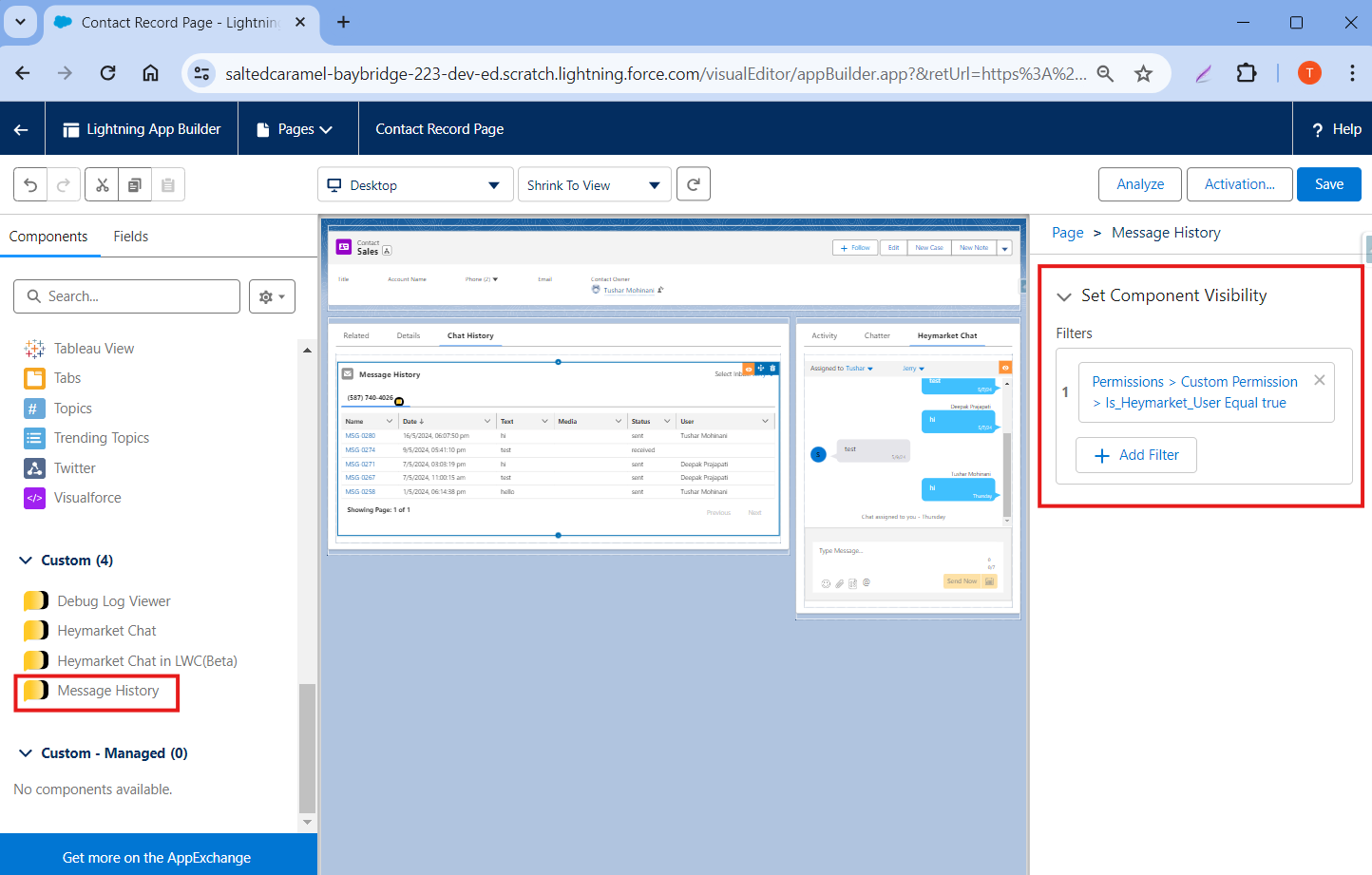Select the Tableau View component icon
Image resolution: width=1372 pixels, height=875 pixels.
pos(34,349)
